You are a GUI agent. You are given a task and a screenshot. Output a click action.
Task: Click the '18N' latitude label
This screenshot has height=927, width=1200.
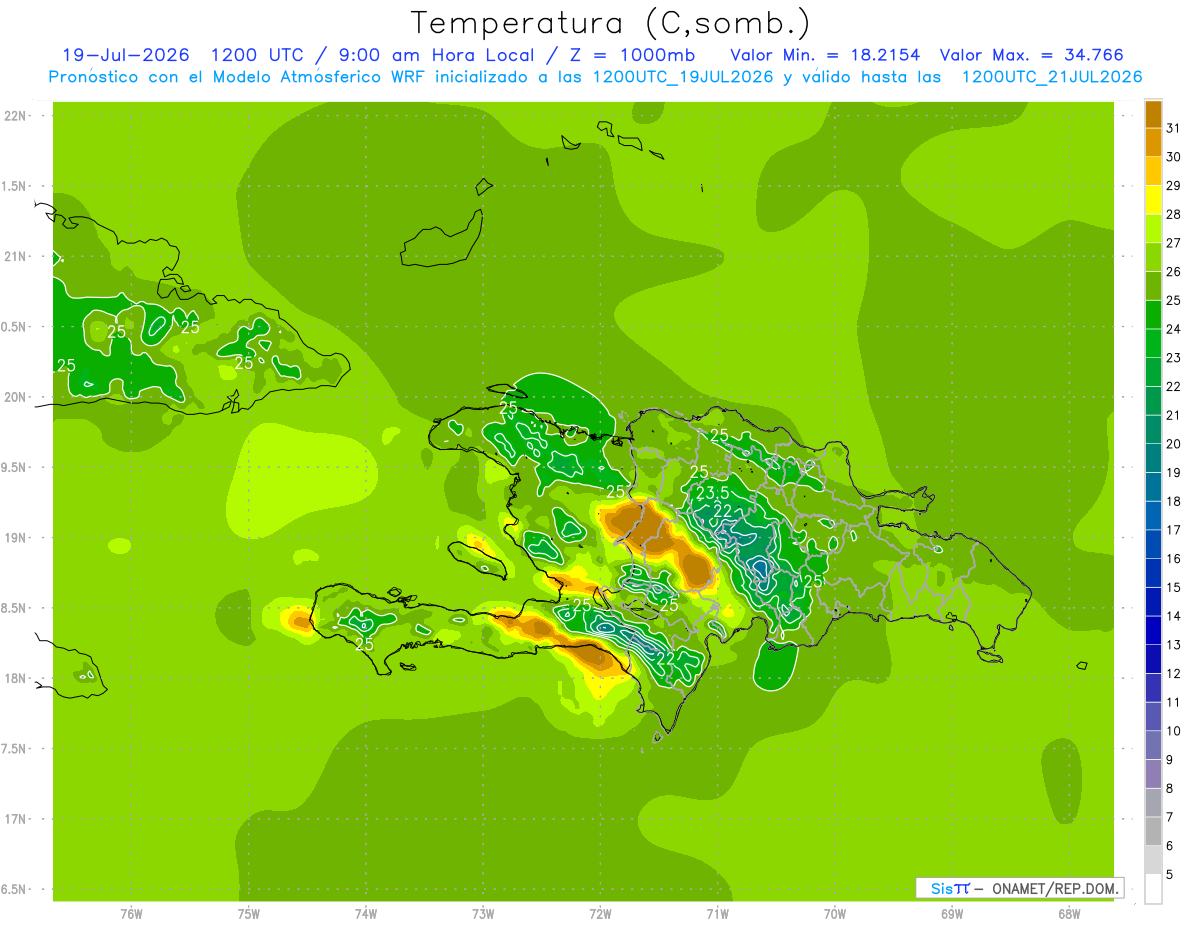pyautogui.click(x=14, y=678)
